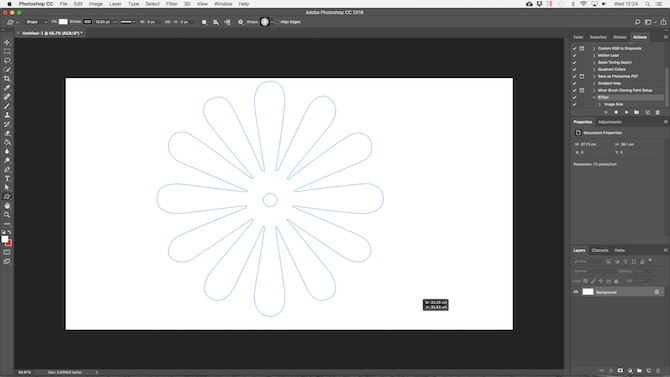
Task: Uncheck the Molten Lead action
Action: (x=574, y=55)
